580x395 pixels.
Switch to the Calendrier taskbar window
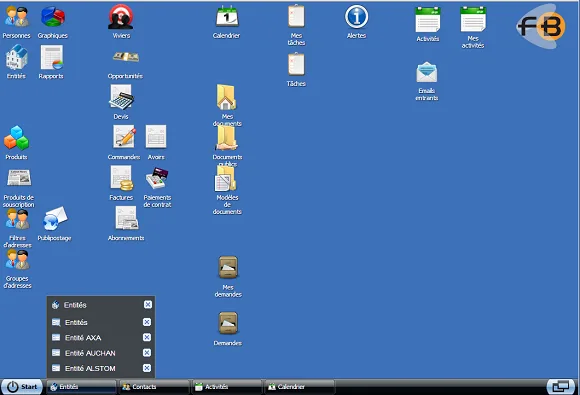point(299,387)
